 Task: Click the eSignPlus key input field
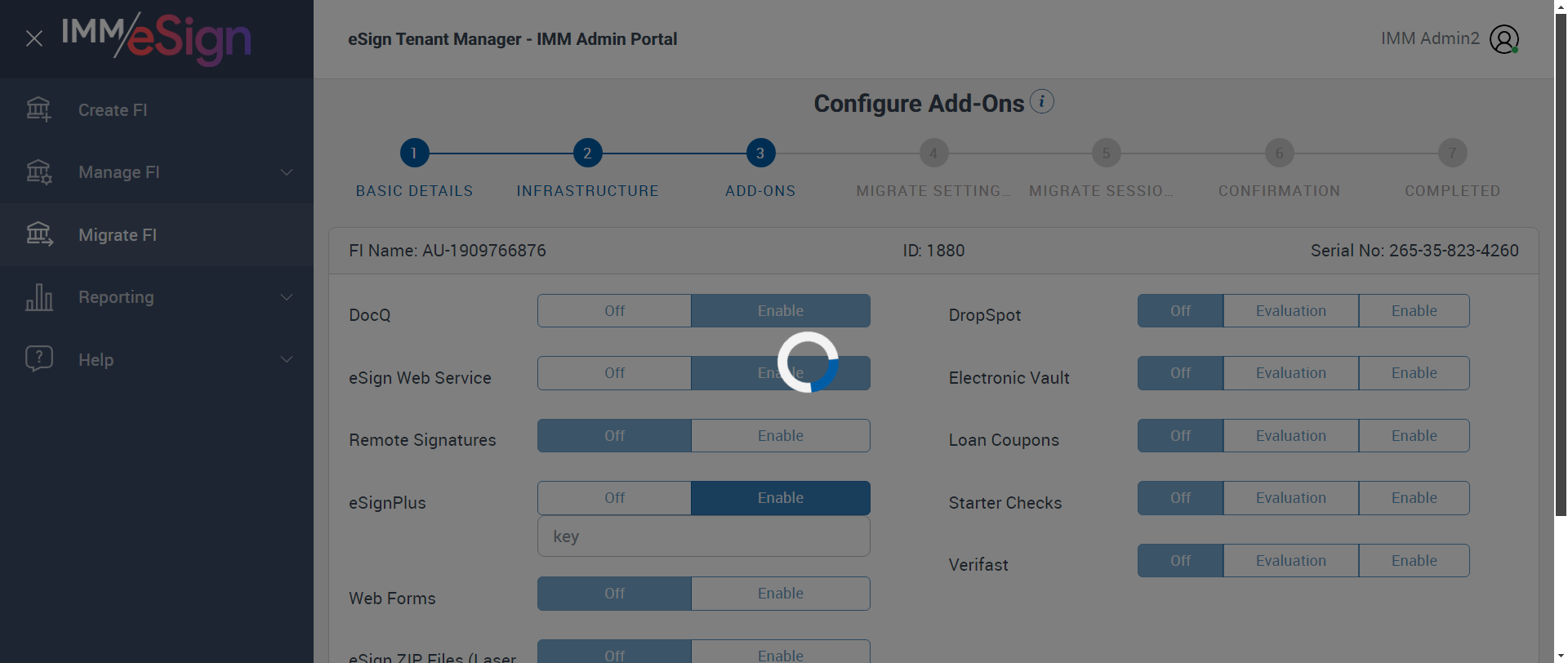[704, 536]
